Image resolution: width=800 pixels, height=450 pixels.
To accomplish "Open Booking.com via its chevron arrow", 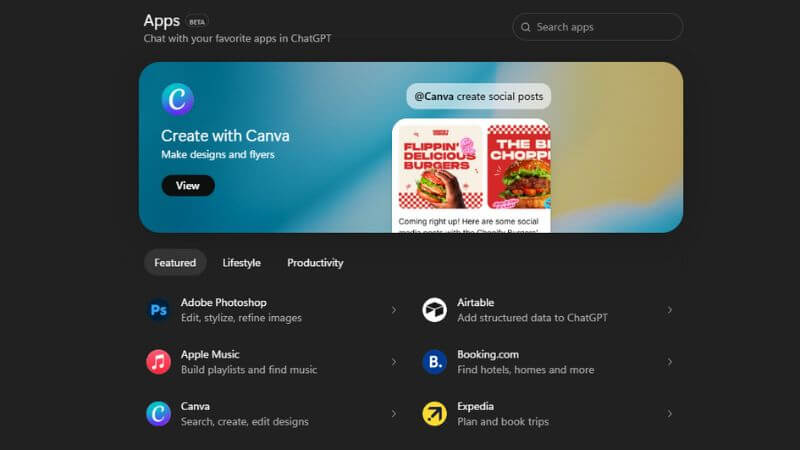I will (x=670, y=362).
